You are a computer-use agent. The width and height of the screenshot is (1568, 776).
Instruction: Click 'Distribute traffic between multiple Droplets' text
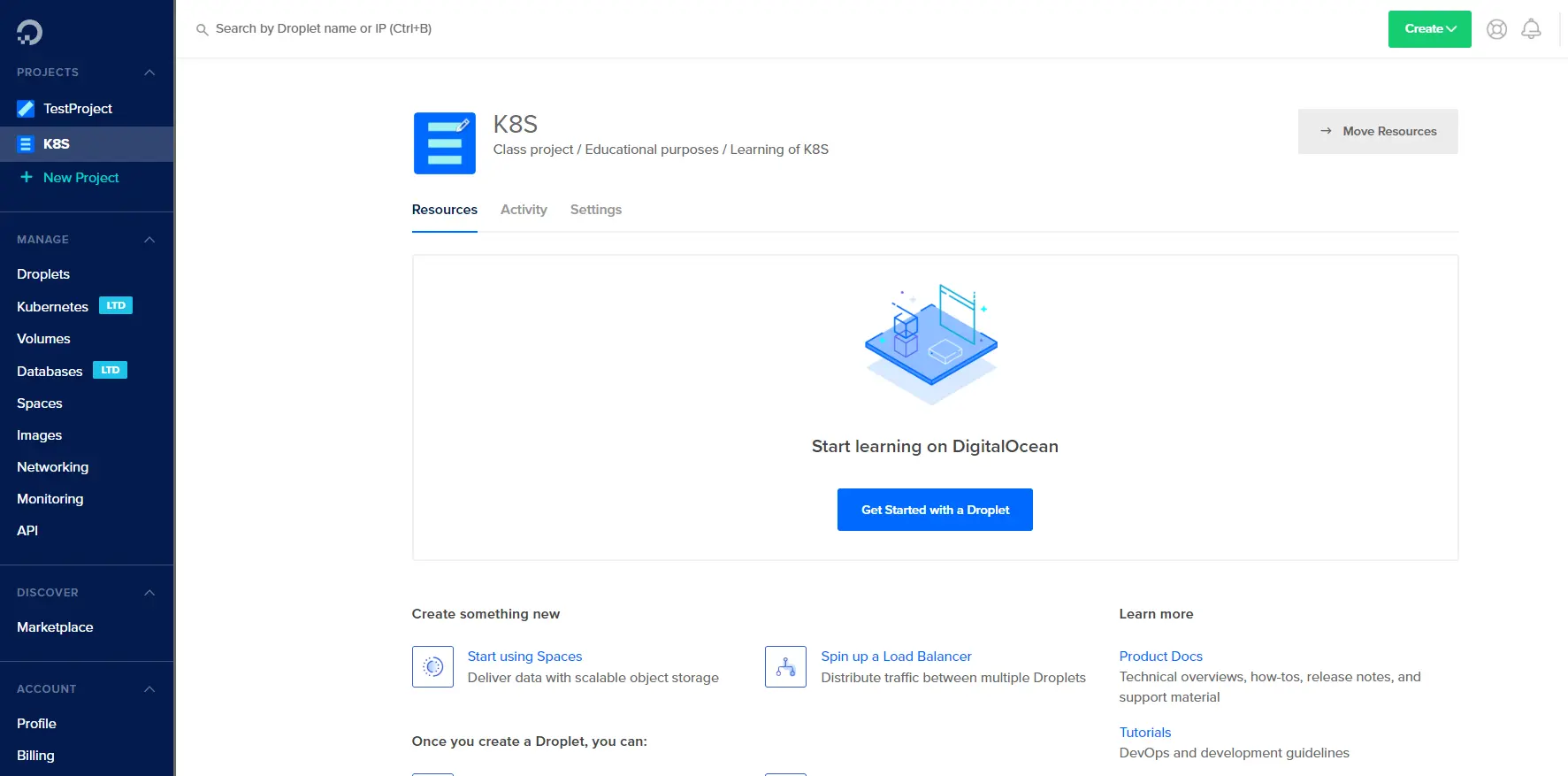[x=953, y=678]
